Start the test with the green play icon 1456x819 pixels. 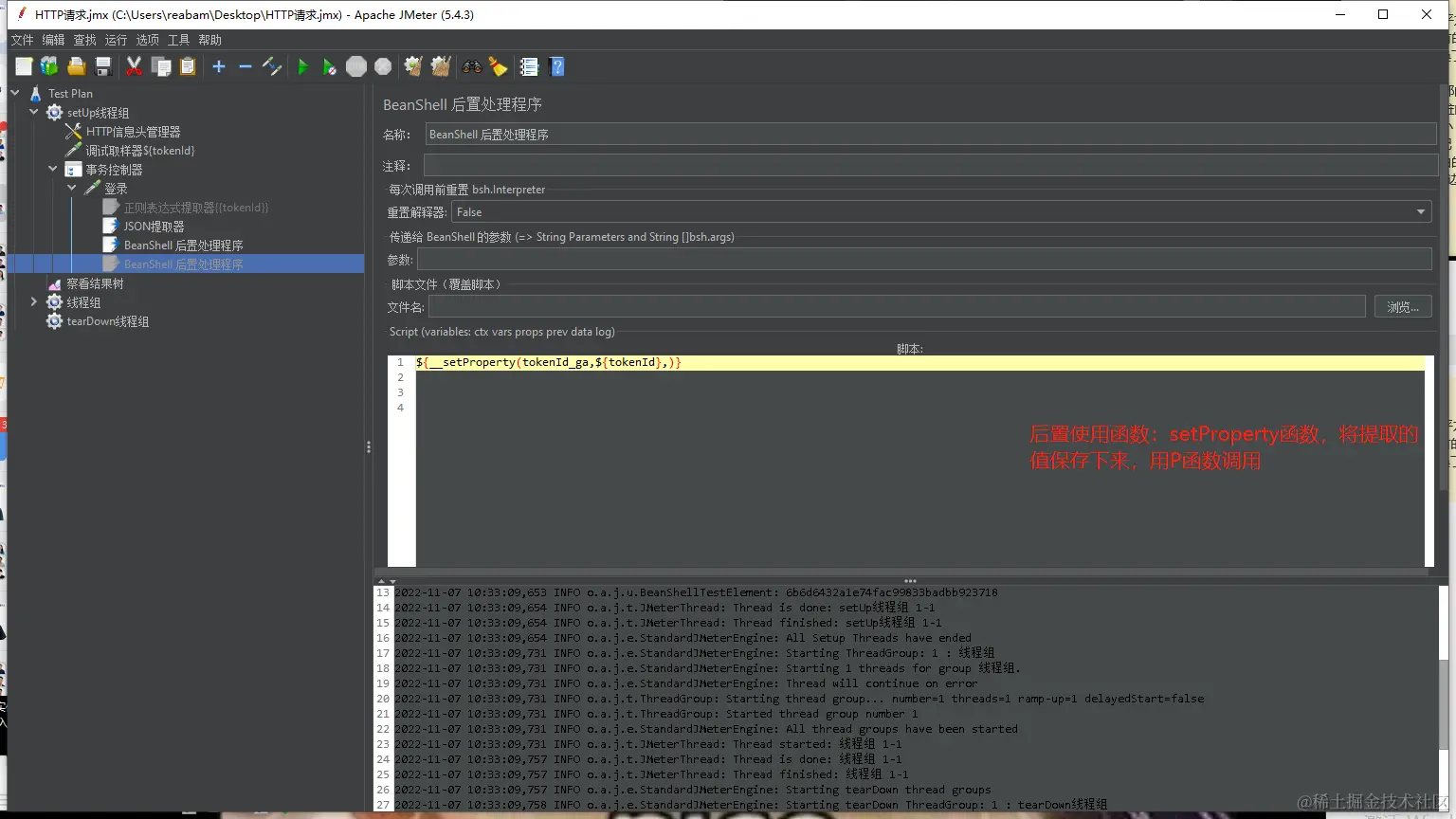click(x=302, y=66)
